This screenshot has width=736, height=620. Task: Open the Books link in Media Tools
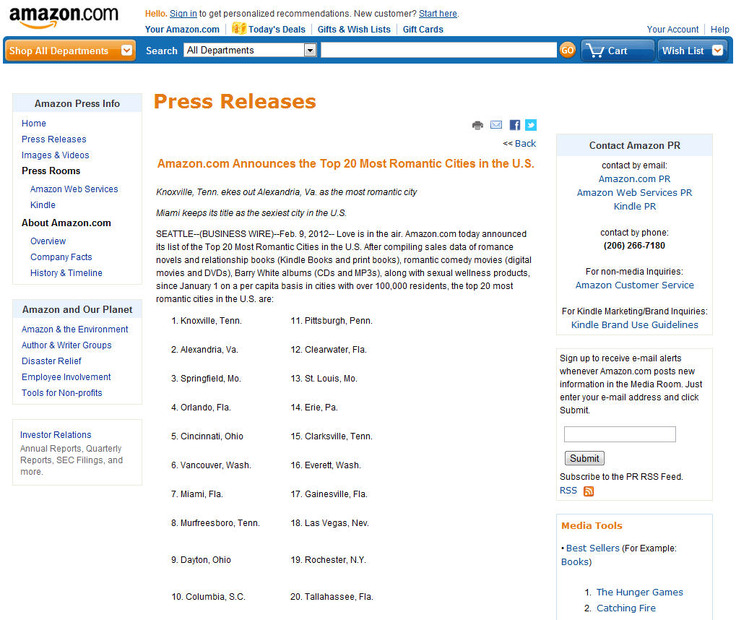click(x=575, y=562)
